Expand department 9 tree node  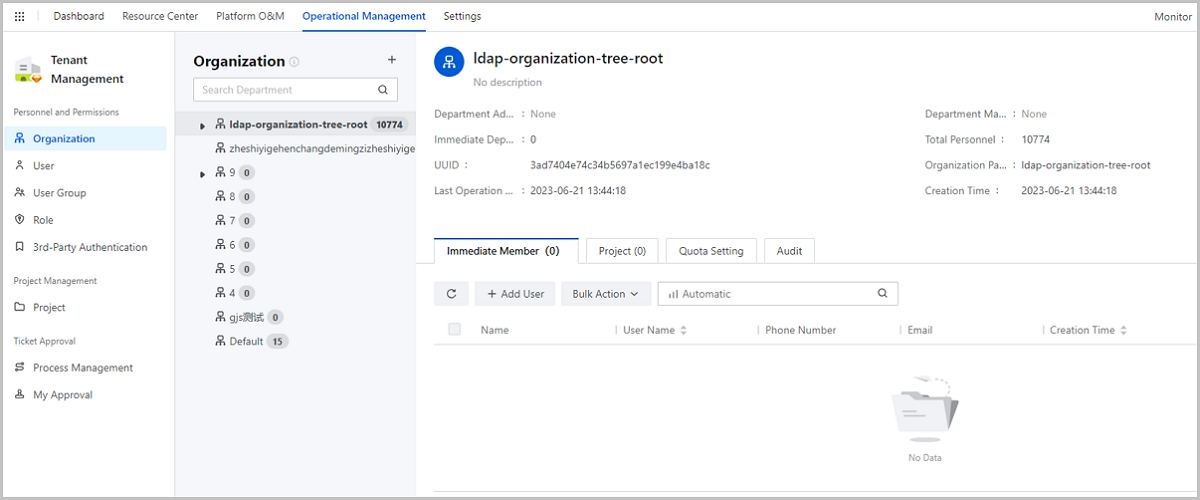click(x=203, y=174)
